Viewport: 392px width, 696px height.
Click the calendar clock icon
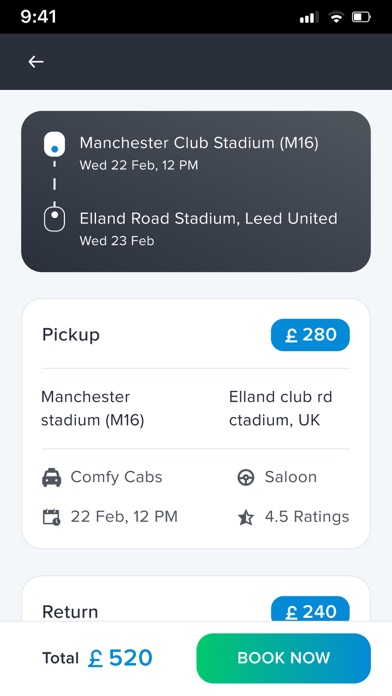(51, 517)
